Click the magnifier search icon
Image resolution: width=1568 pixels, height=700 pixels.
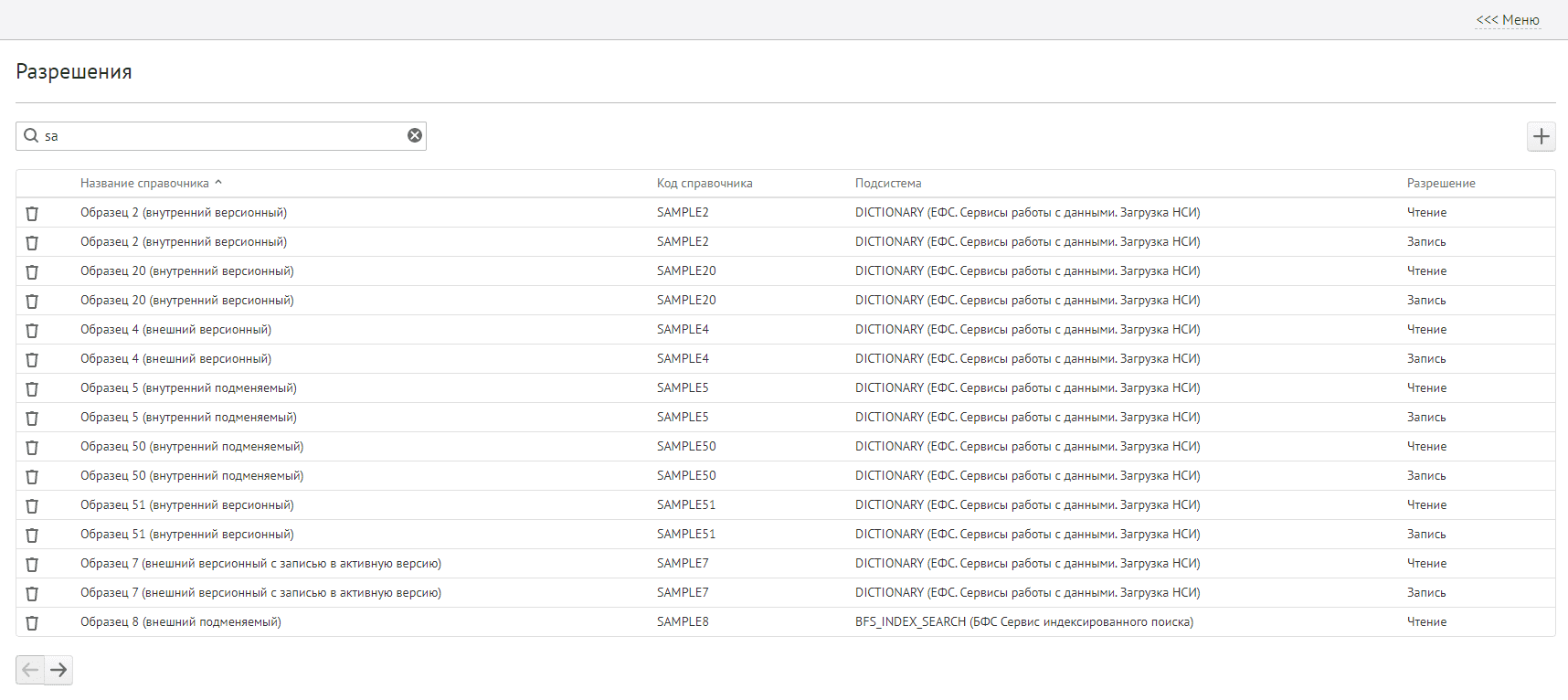[31, 135]
